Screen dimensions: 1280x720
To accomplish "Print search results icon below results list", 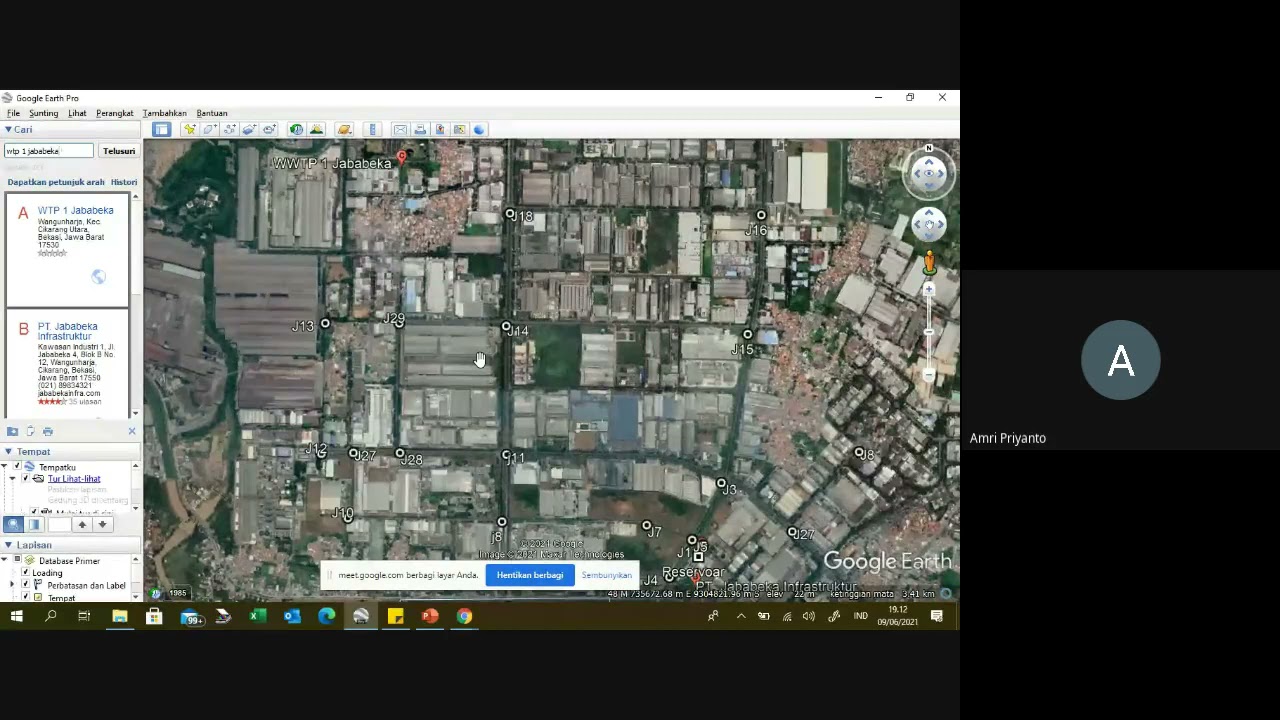I will [x=47, y=431].
